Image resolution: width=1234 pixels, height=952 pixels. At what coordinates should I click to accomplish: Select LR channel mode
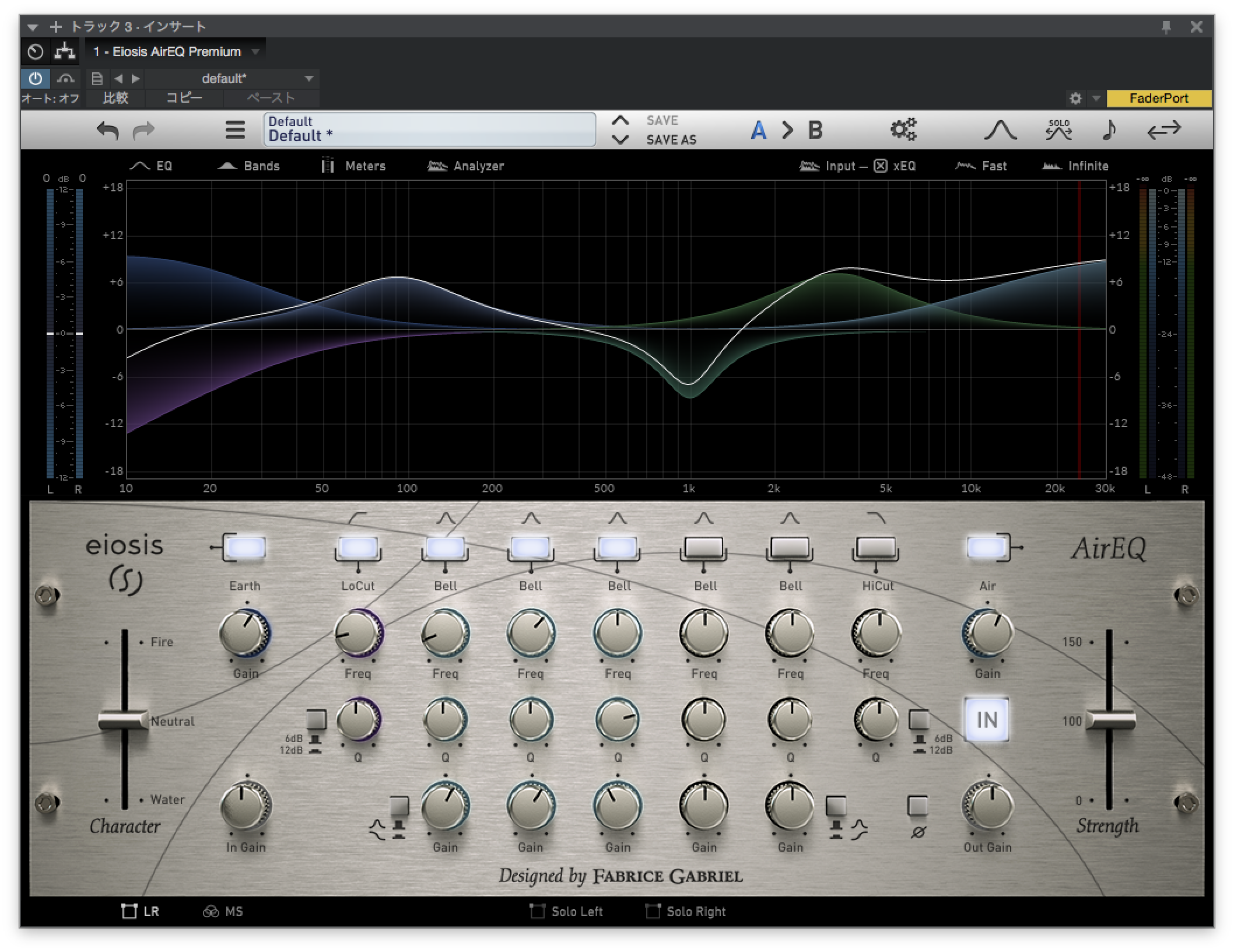click(140, 911)
